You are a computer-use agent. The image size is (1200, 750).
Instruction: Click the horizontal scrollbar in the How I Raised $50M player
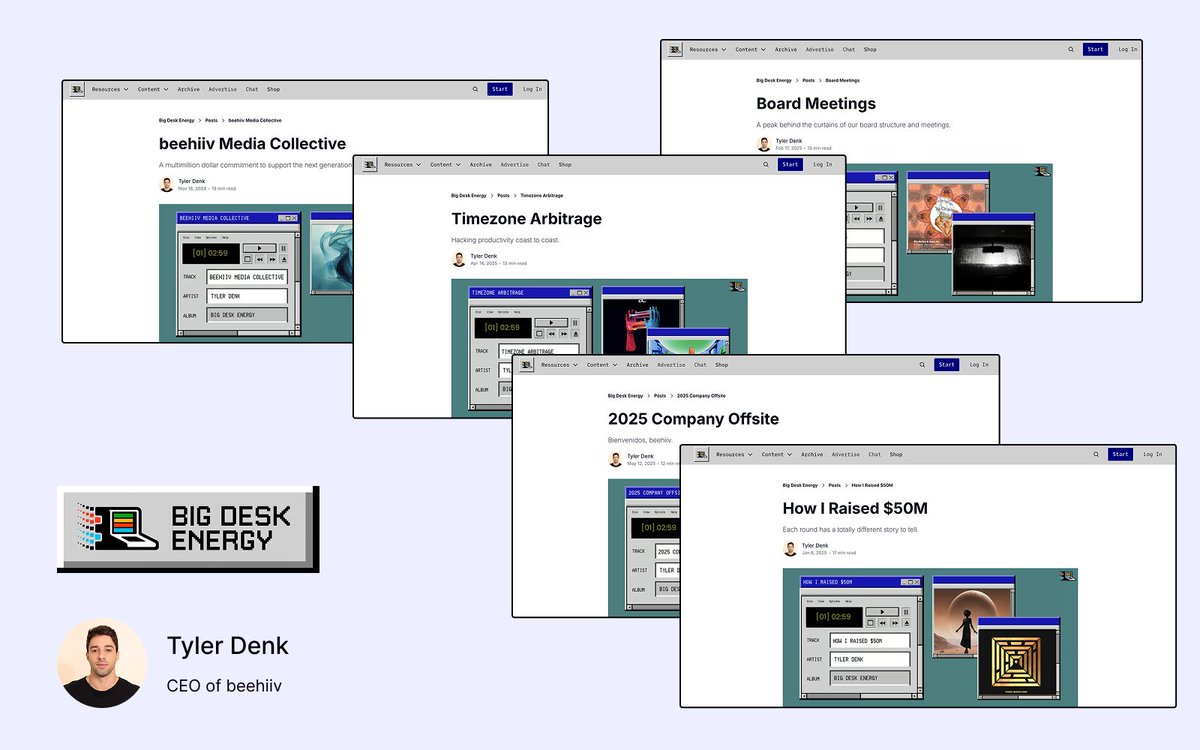pyautogui.click(x=859, y=696)
